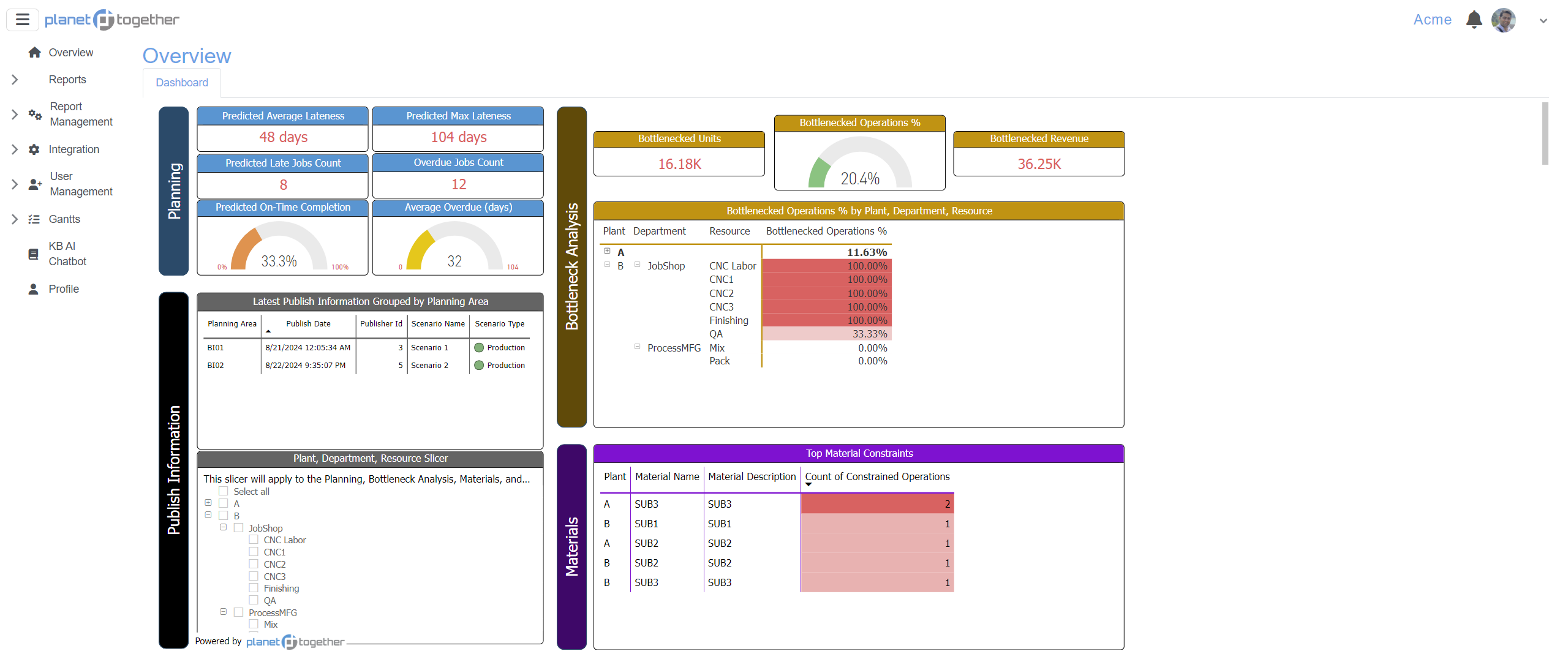Click the Overdue Jobs Count 12 value

tap(458, 184)
